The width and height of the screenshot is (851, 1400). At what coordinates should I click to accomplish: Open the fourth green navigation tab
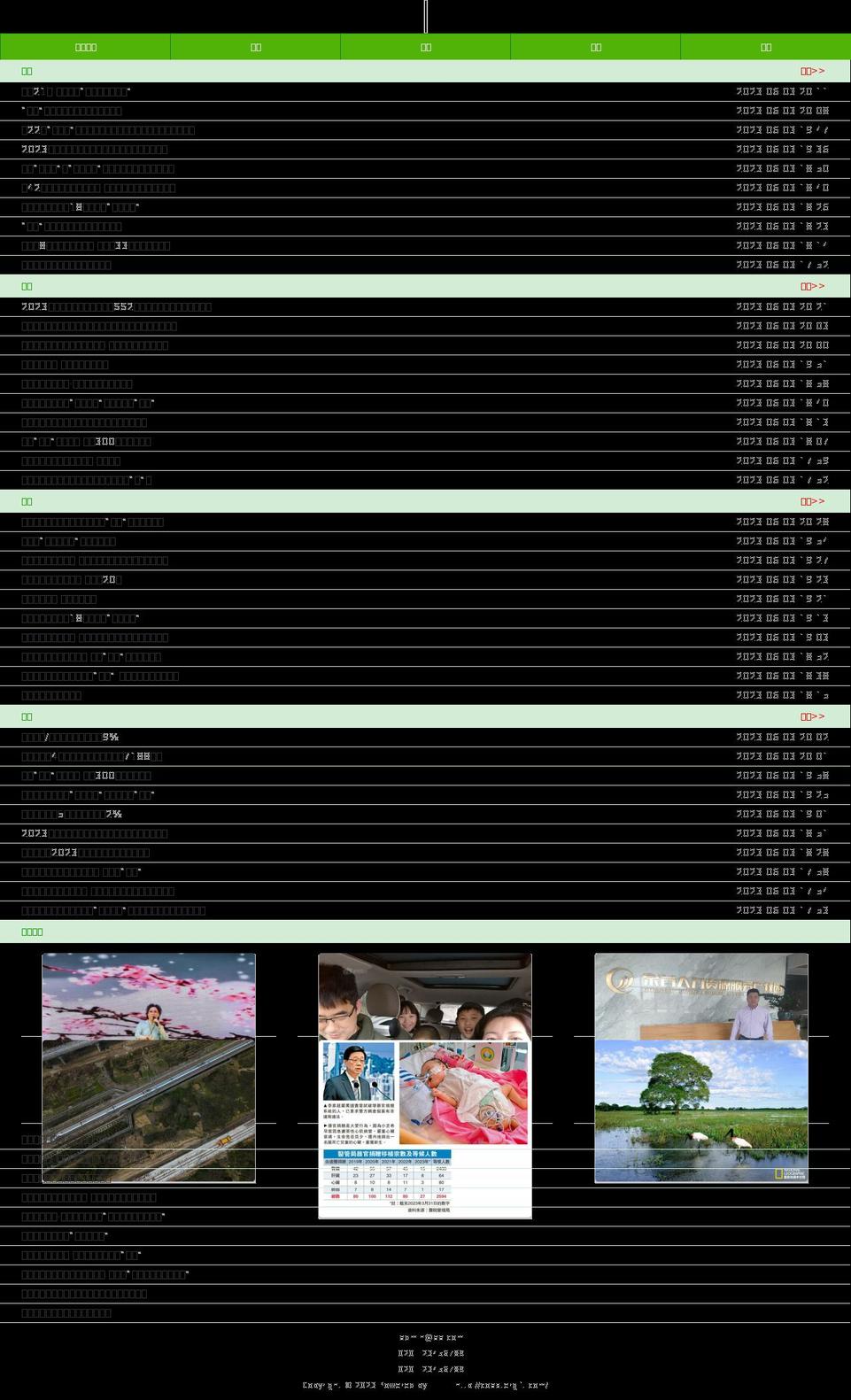[x=595, y=47]
